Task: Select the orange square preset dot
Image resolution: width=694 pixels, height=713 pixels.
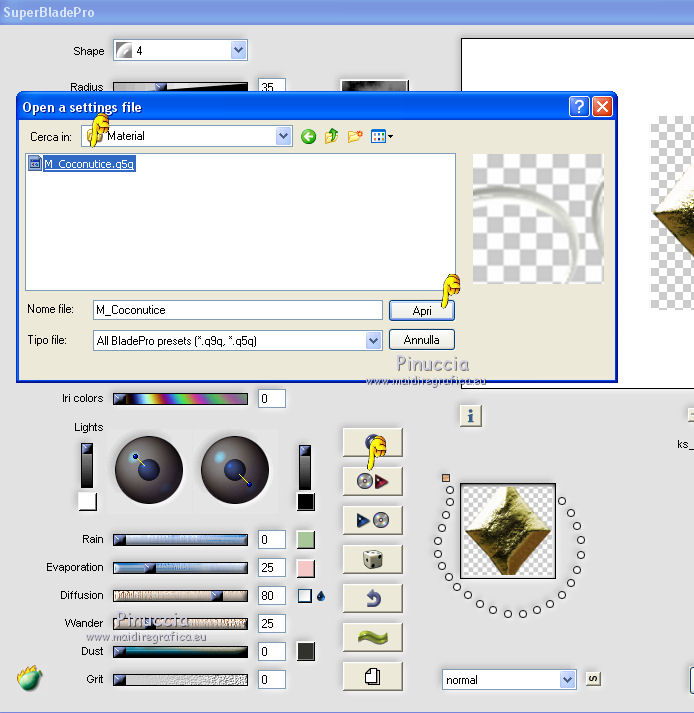Action: click(446, 478)
